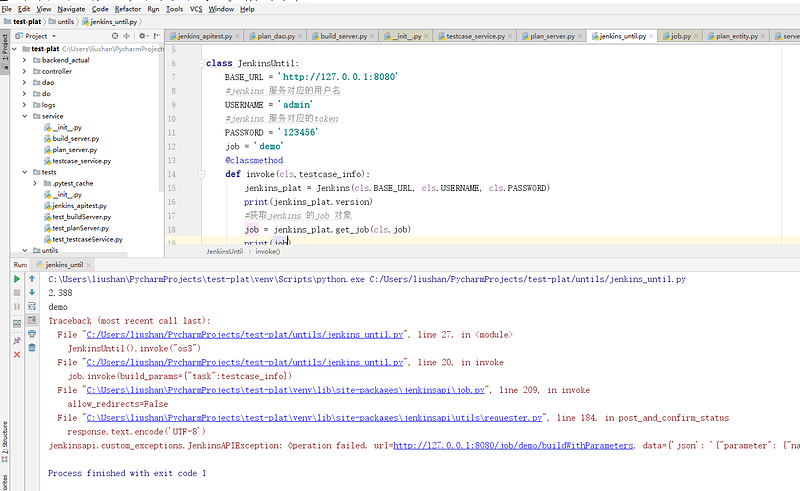The image size is (800, 491).
Task: Open the VCS menu
Action: pyautogui.click(x=196, y=9)
